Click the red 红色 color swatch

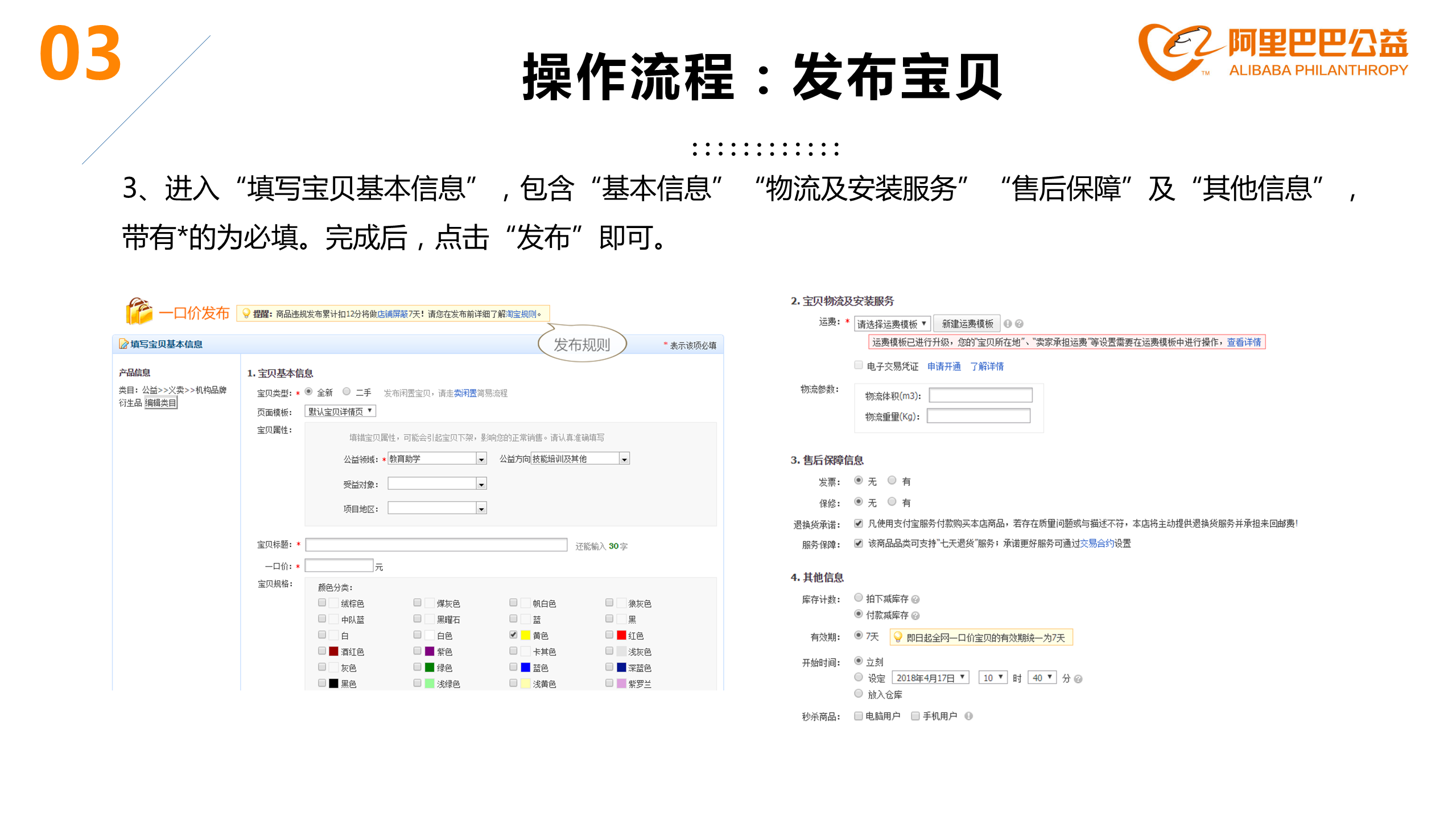click(x=622, y=635)
